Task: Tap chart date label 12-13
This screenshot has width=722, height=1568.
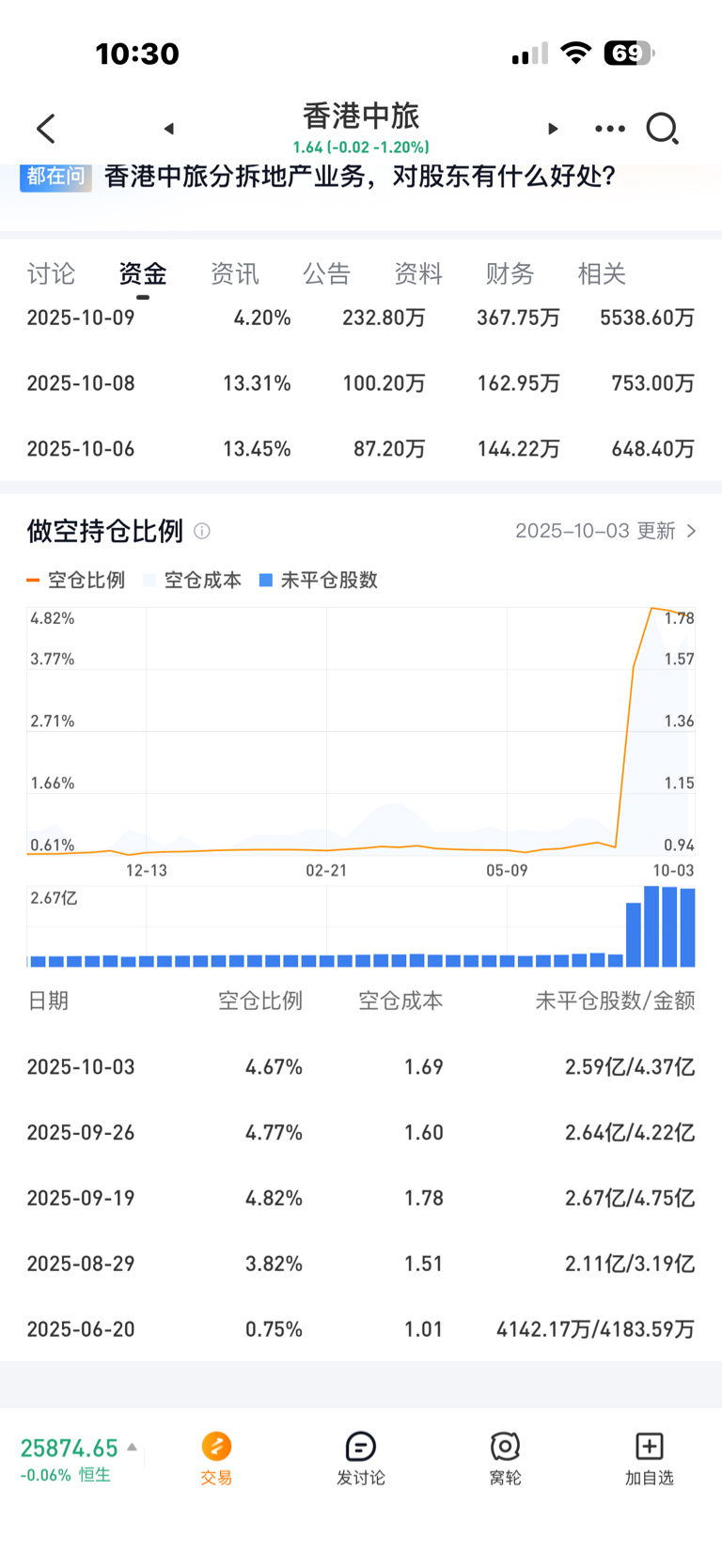Action: (x=147, y=871)
